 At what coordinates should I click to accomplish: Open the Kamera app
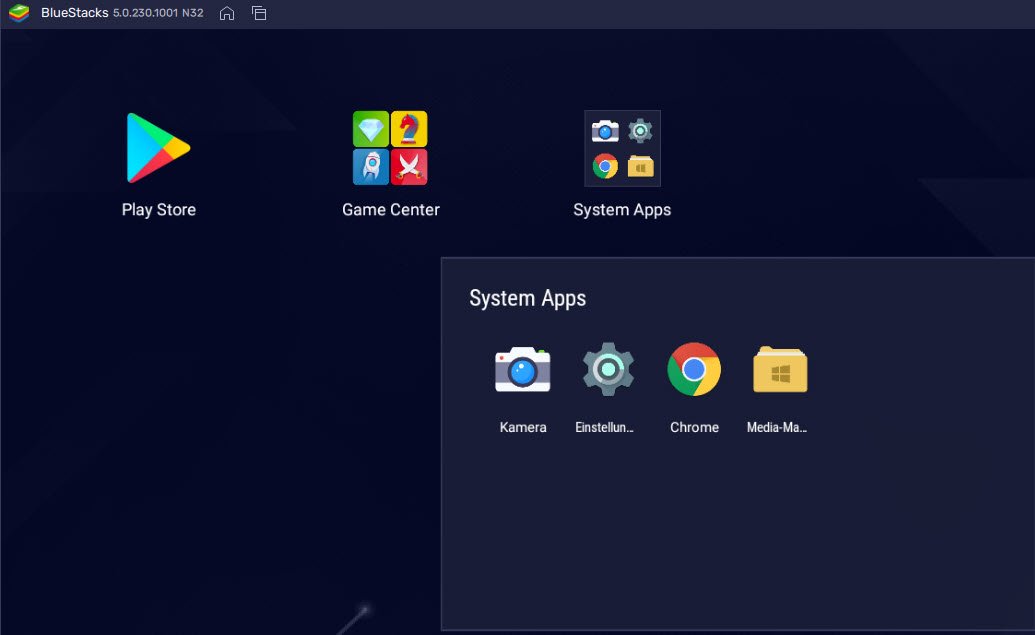click(522, 370)
